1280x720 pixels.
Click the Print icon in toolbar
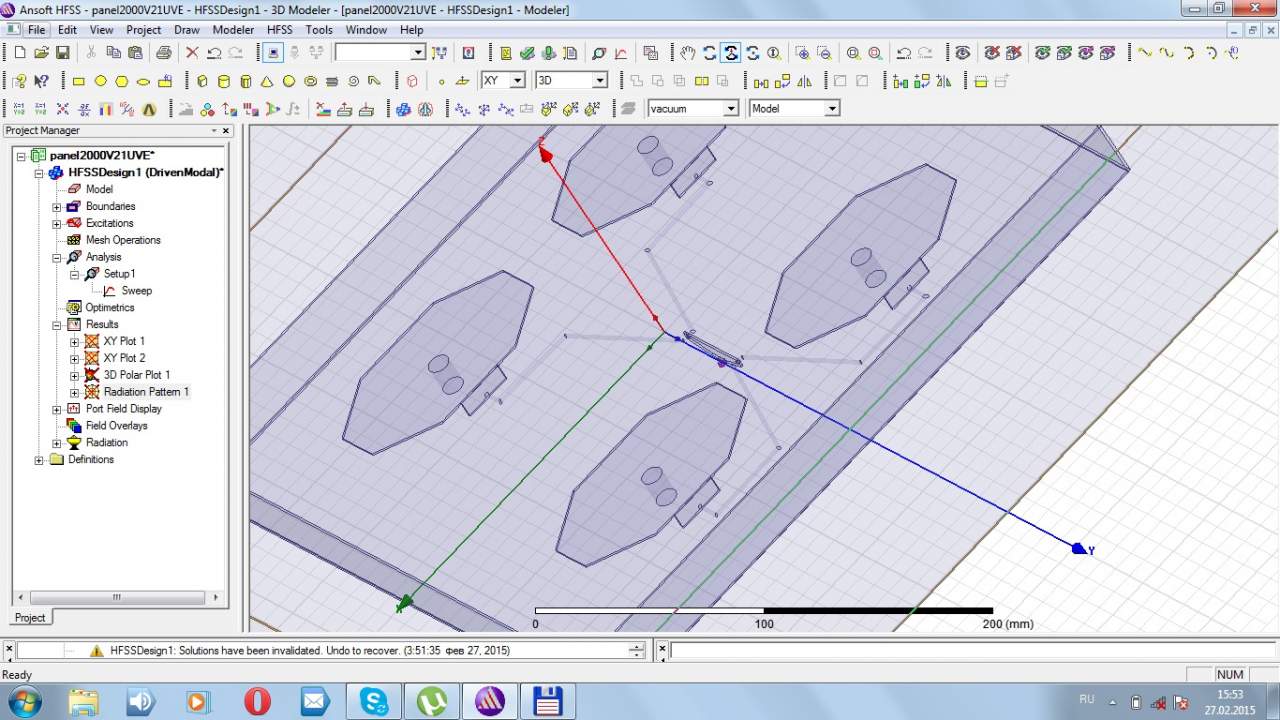click(x=163, y=53)
